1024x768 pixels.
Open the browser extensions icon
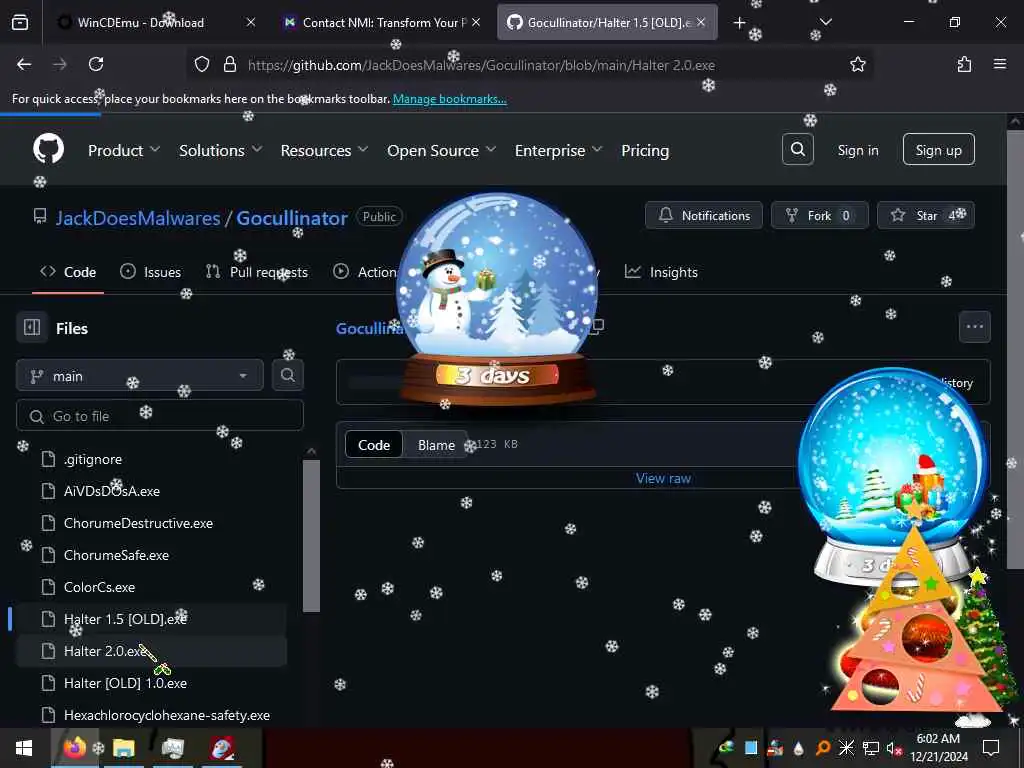pyautogui.click(x=964, y=64)
